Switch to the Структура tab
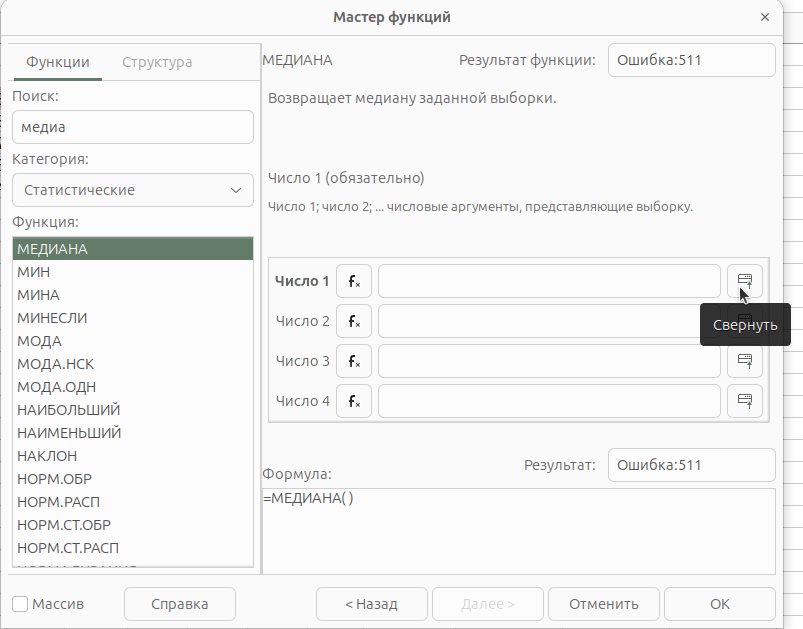This screenshot has height=629, width=803. 157,62
